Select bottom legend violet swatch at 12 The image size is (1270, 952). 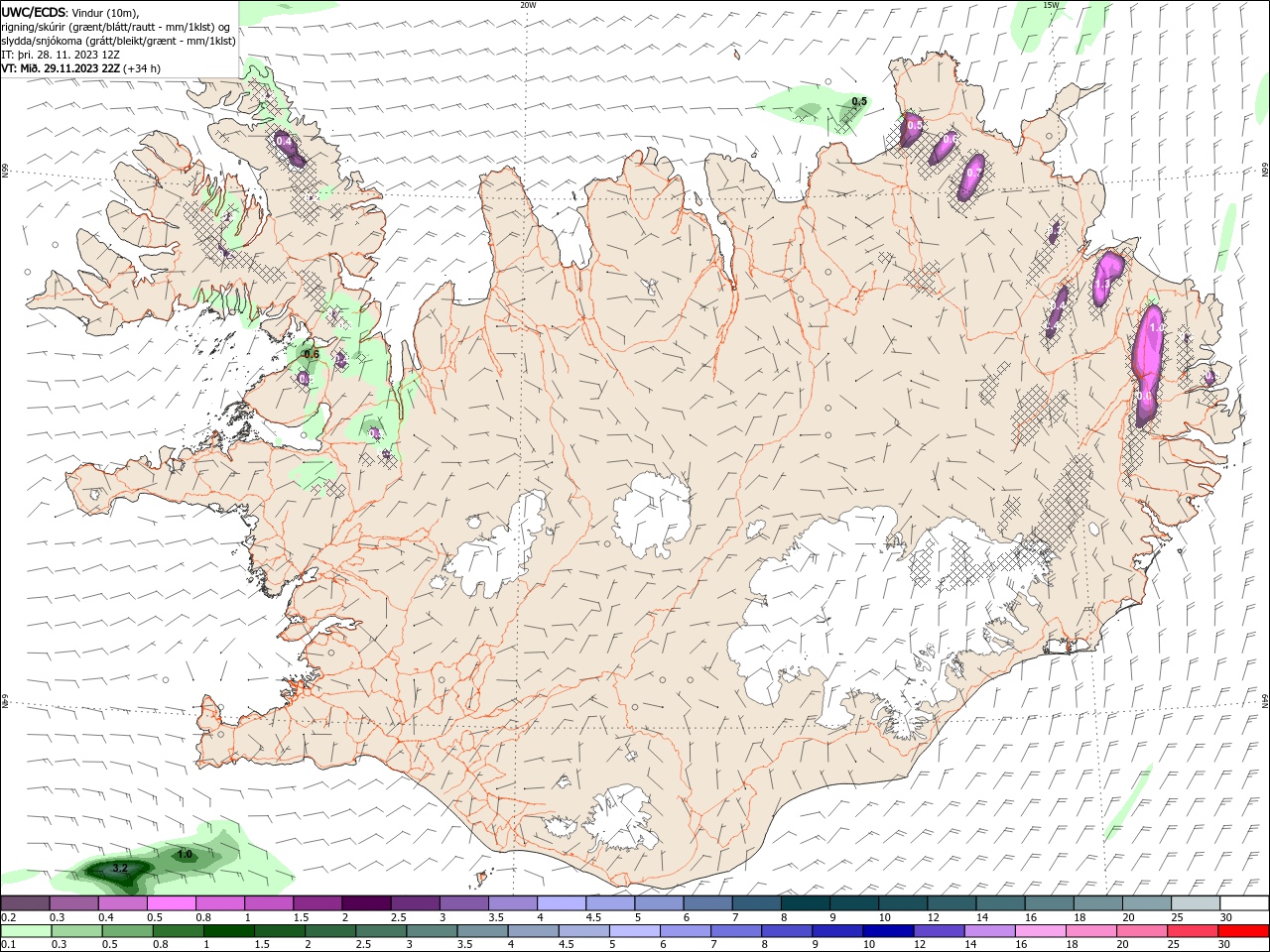[938, 931]
